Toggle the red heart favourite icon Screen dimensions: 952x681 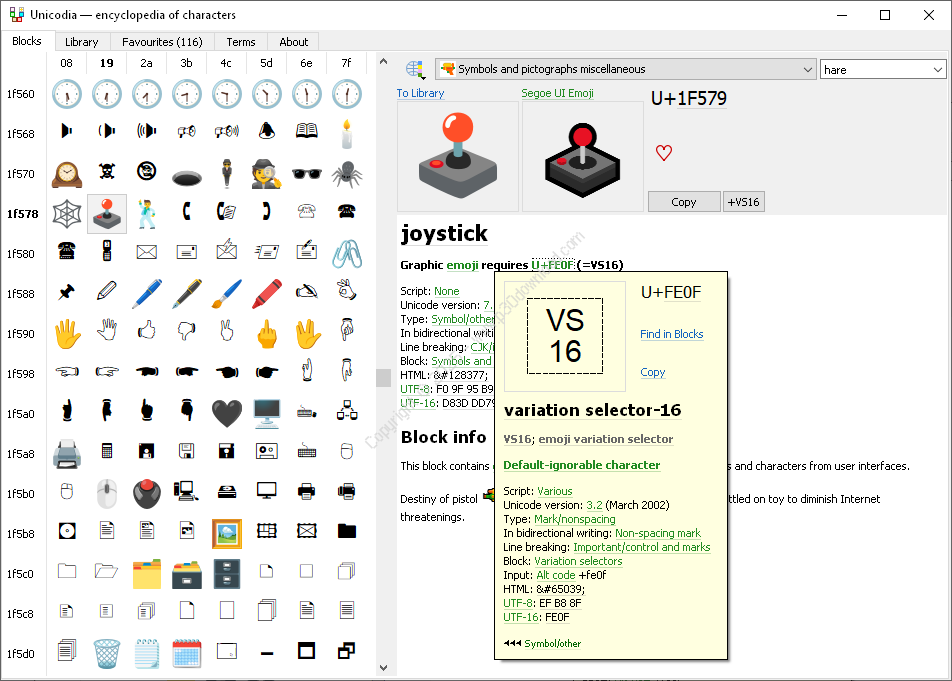pos(663,153)
